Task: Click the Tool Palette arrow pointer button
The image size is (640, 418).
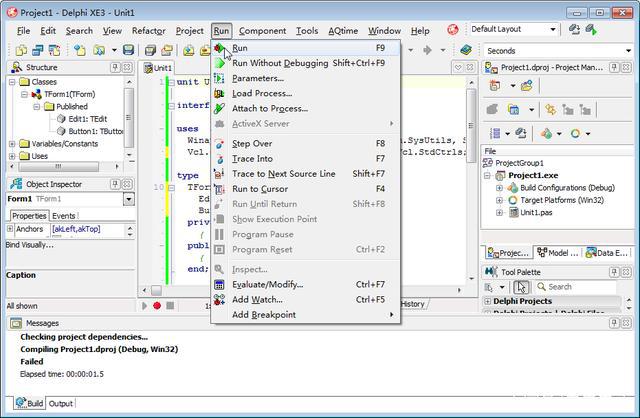Action: (x=521, y=287)
